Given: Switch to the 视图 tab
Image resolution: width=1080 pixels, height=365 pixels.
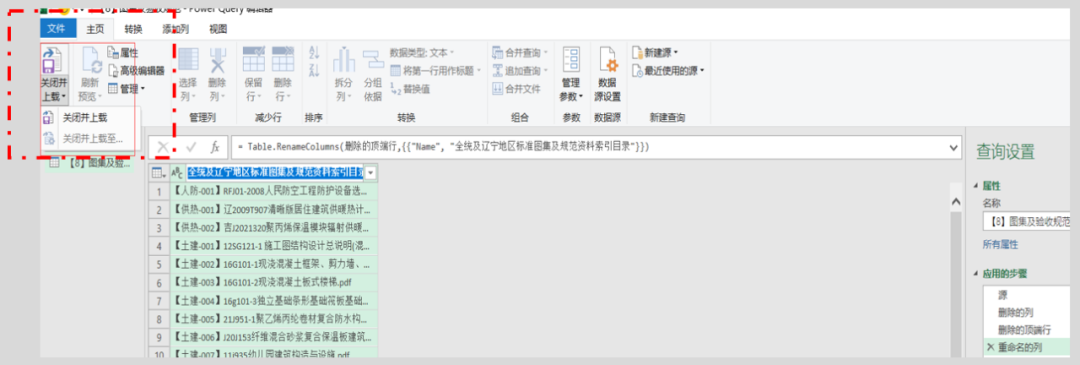Looking at the screenshot, I should (218, 29).
